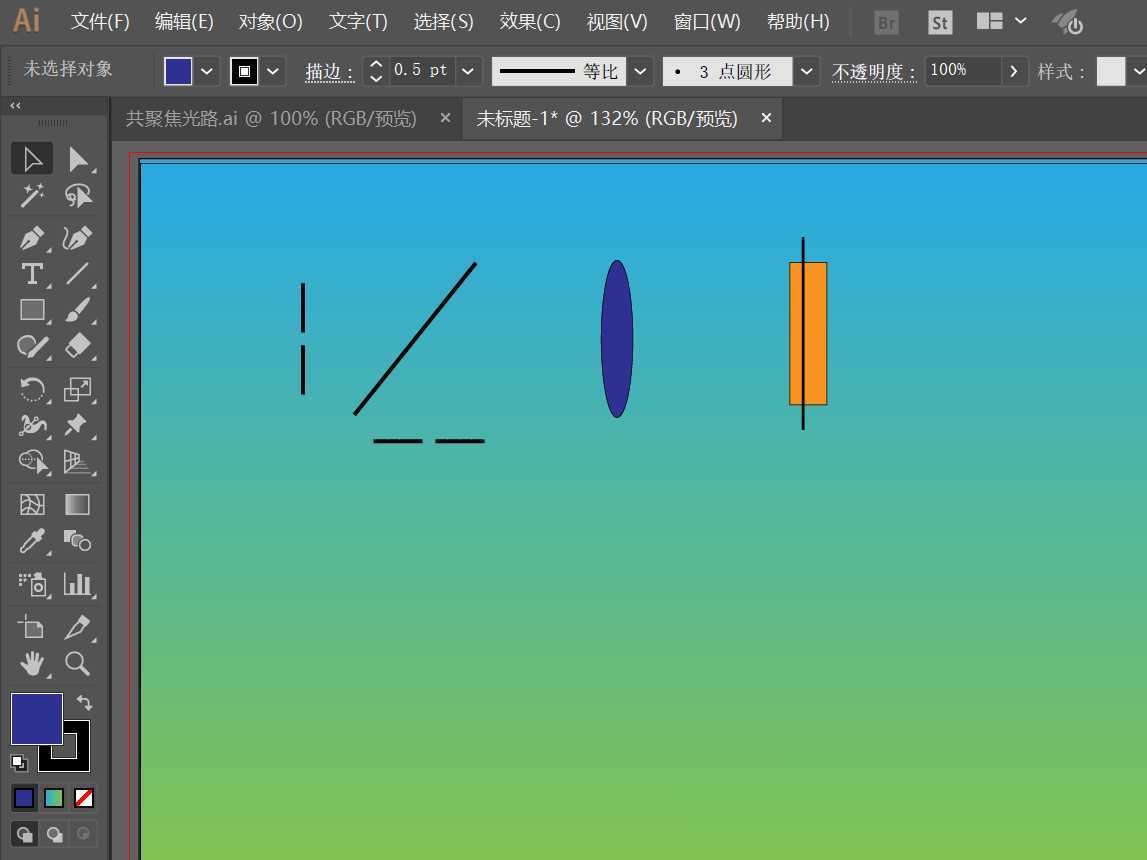
Task: Open fill color dropdown in control bar
Action: tap(207, 71)
